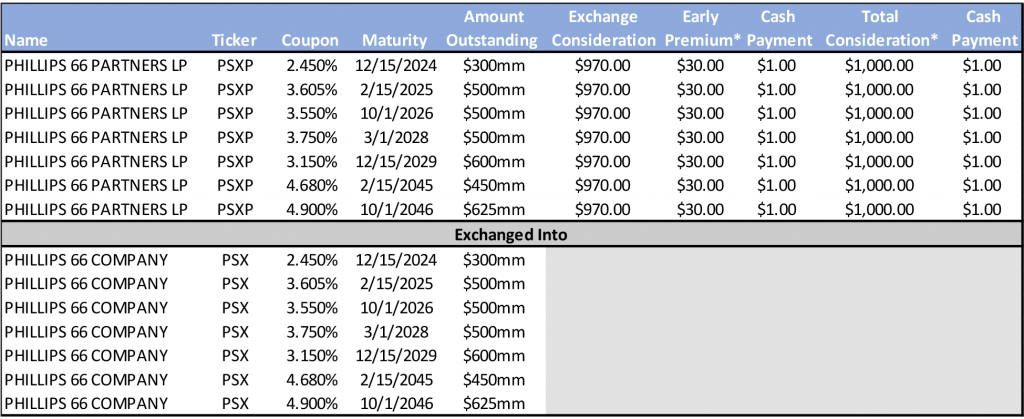
Task: Click the Exchange Consideration header
Action: (x=605, y=29)
